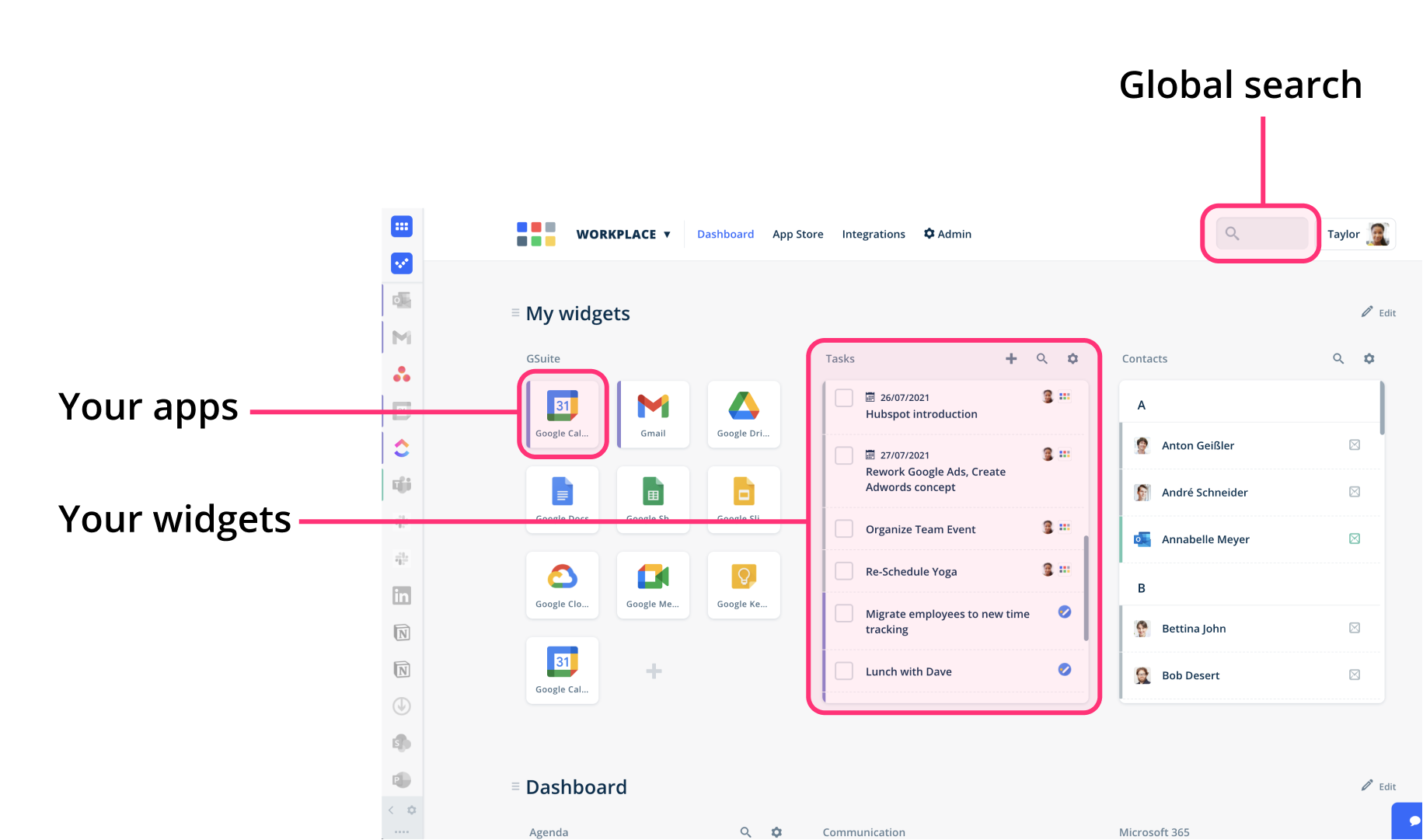Tick Migrate employees to new time tracking
1423x840 pixels.
pos(844,613)
